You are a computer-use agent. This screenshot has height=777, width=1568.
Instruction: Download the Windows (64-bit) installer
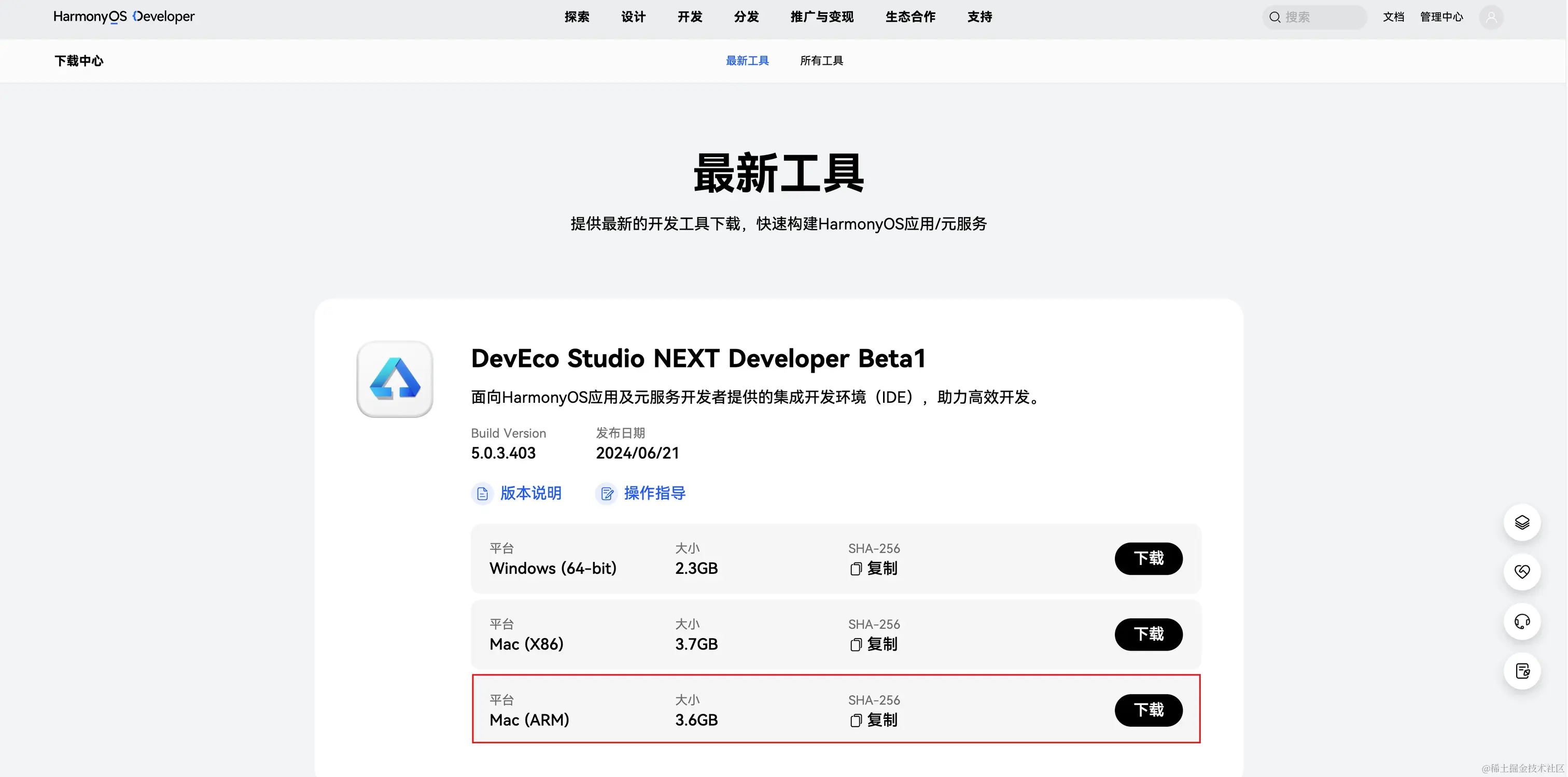[1148, 558]
